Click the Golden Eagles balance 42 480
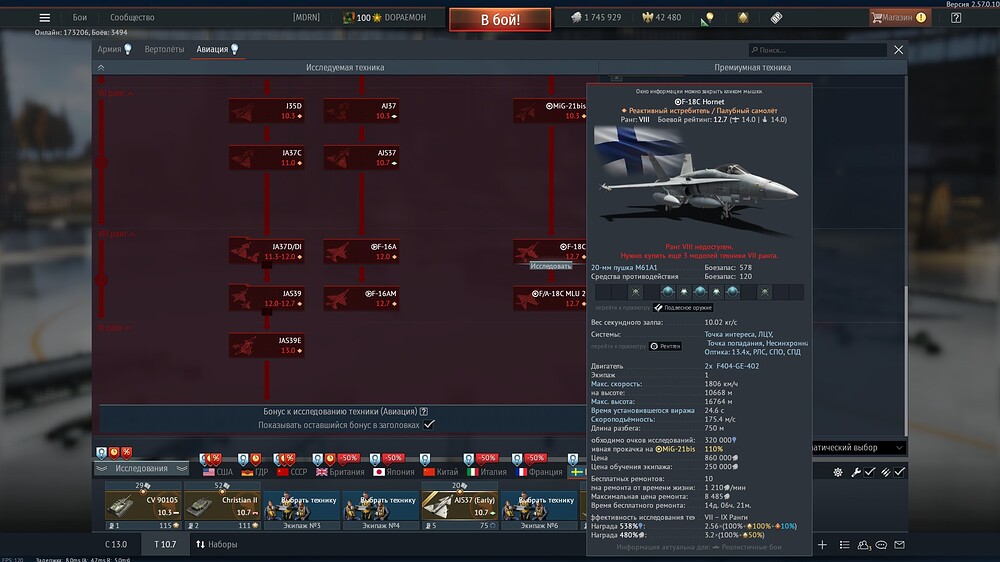 point(661,18)
